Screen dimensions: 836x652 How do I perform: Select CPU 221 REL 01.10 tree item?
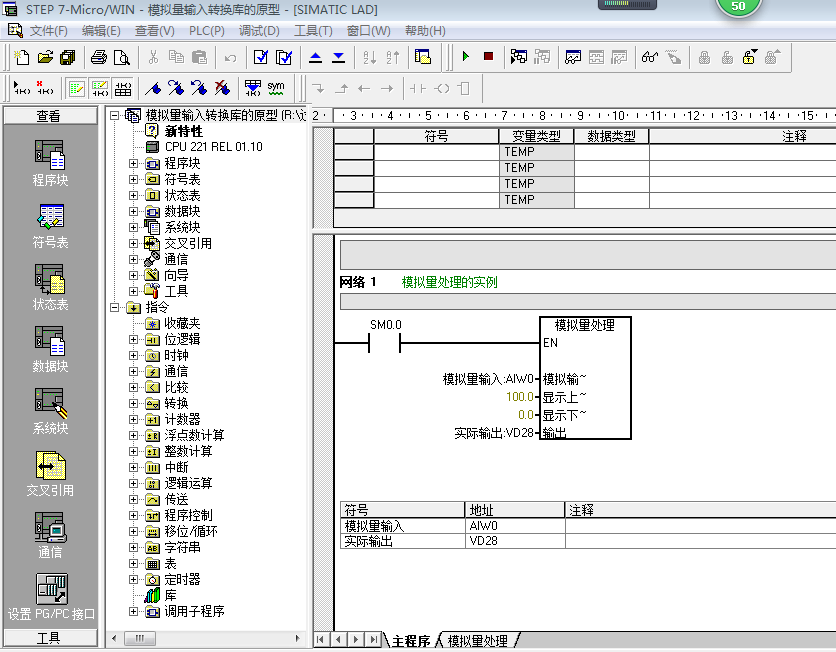pyautogui.click(x=212, y=147)
